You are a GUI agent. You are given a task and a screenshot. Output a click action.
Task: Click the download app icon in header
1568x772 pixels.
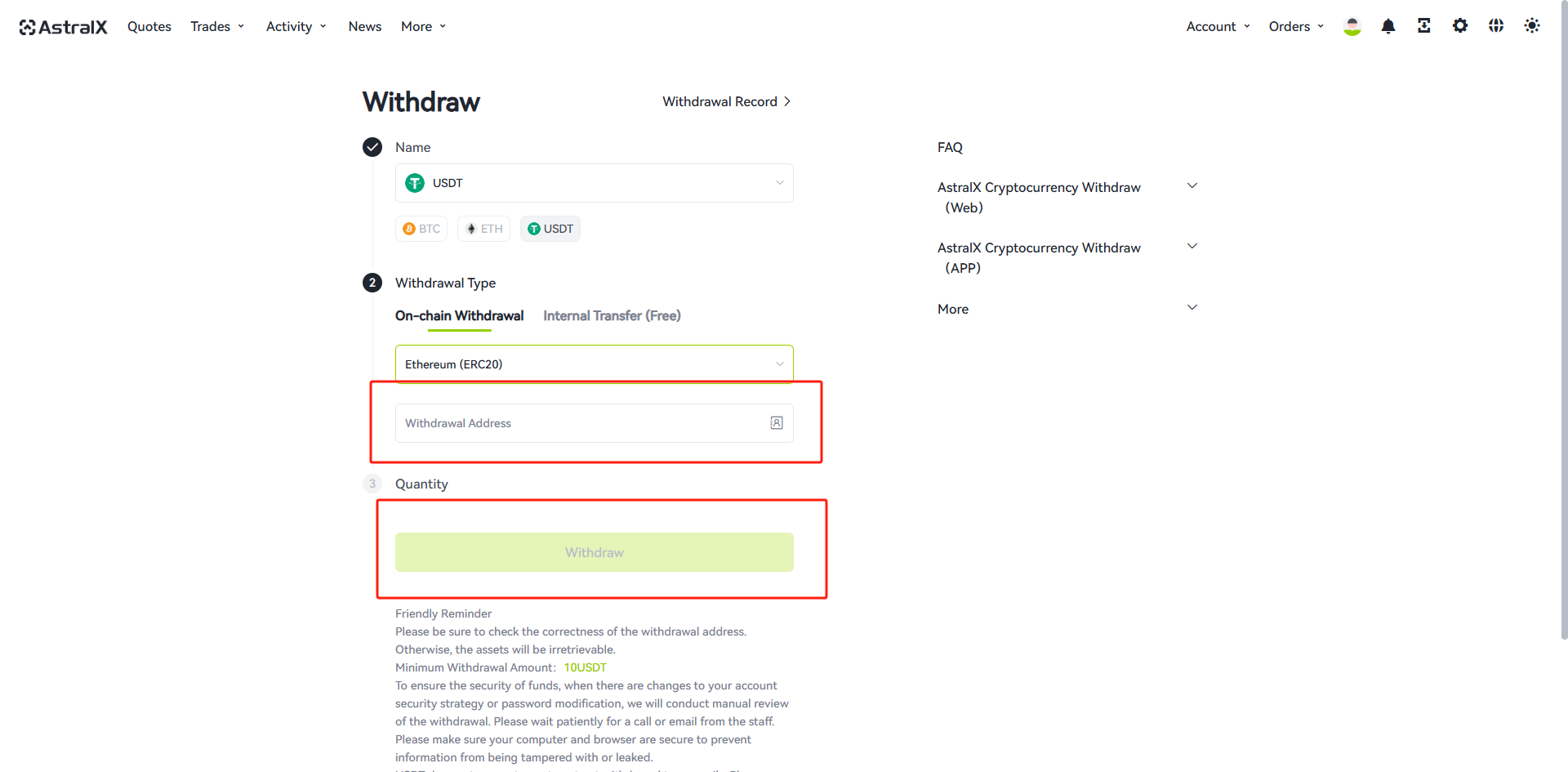1424,26
